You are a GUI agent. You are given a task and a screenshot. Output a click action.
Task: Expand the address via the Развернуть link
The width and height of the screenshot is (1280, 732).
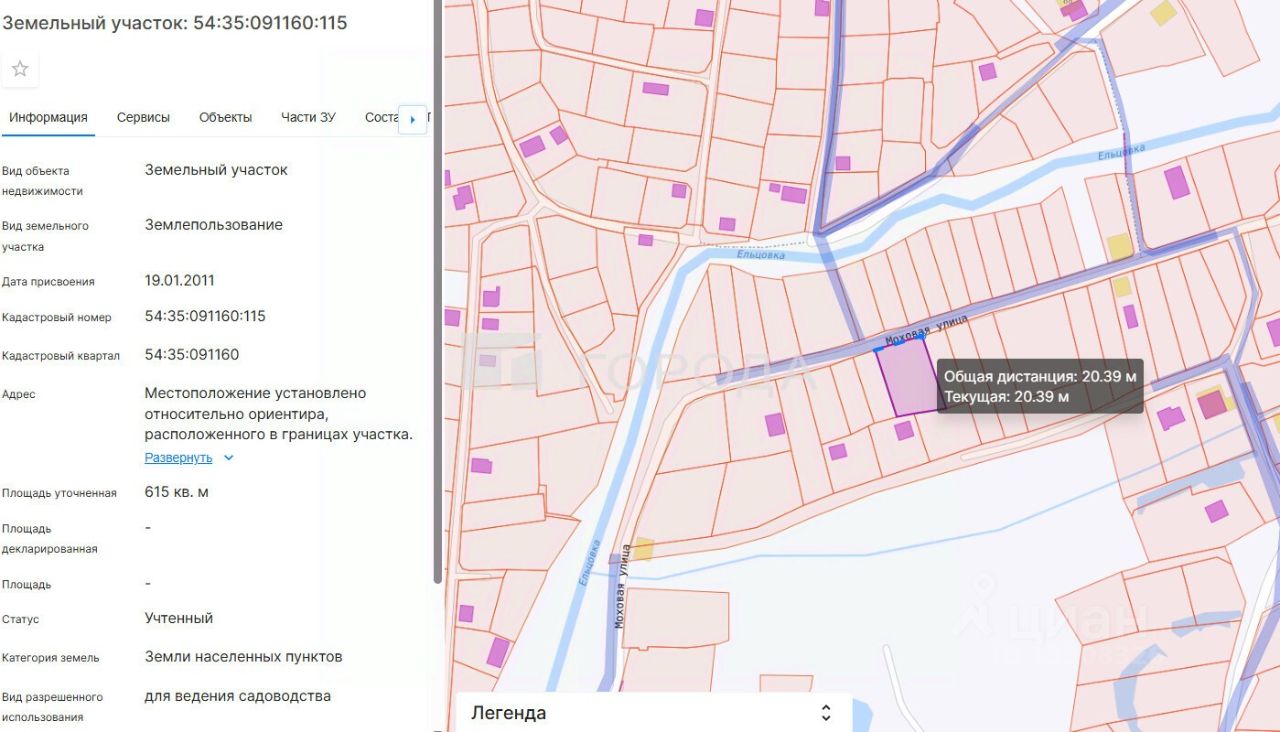[x=178, y=457]
